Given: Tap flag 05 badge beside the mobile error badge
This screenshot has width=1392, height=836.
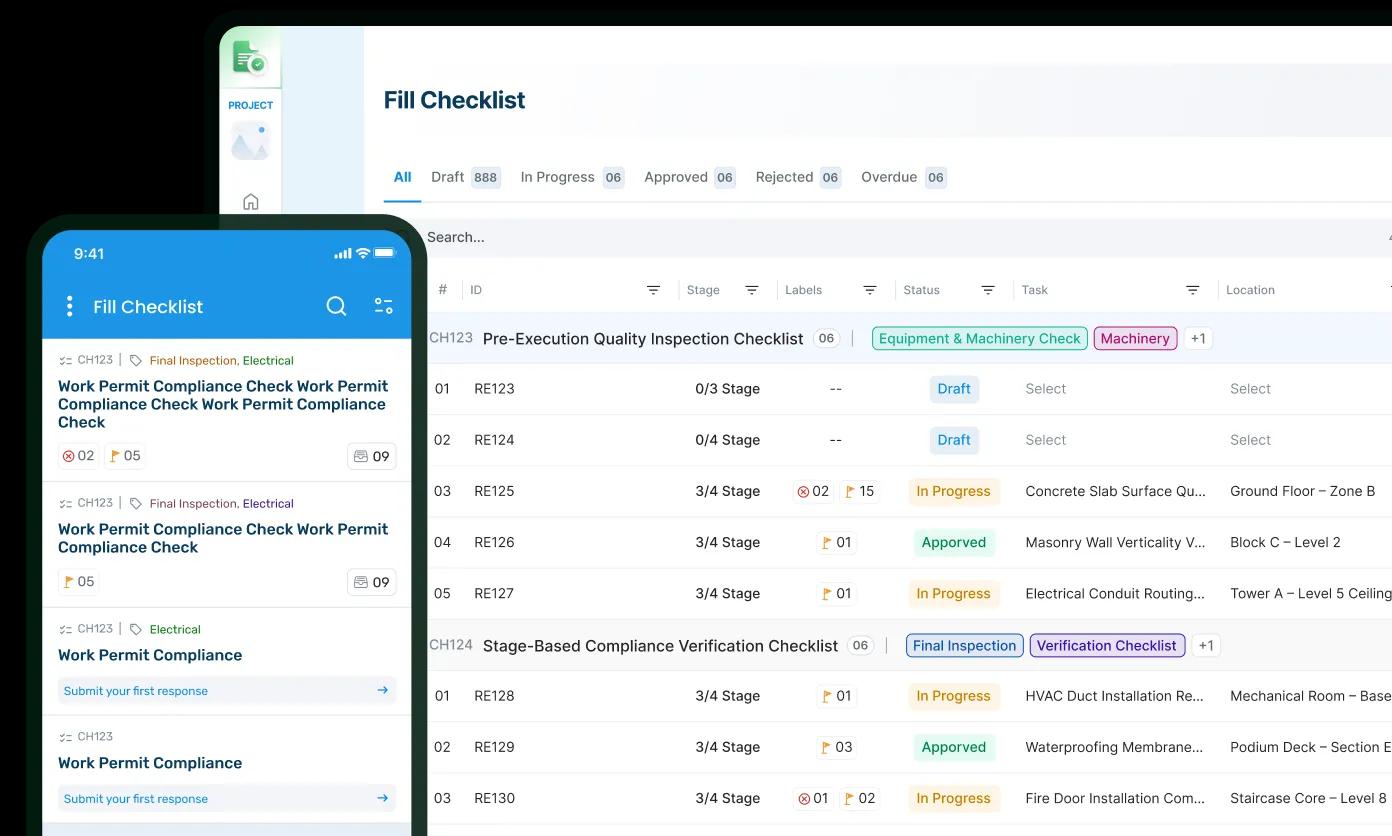Looking at the screenshot, I should pos(125,456).
